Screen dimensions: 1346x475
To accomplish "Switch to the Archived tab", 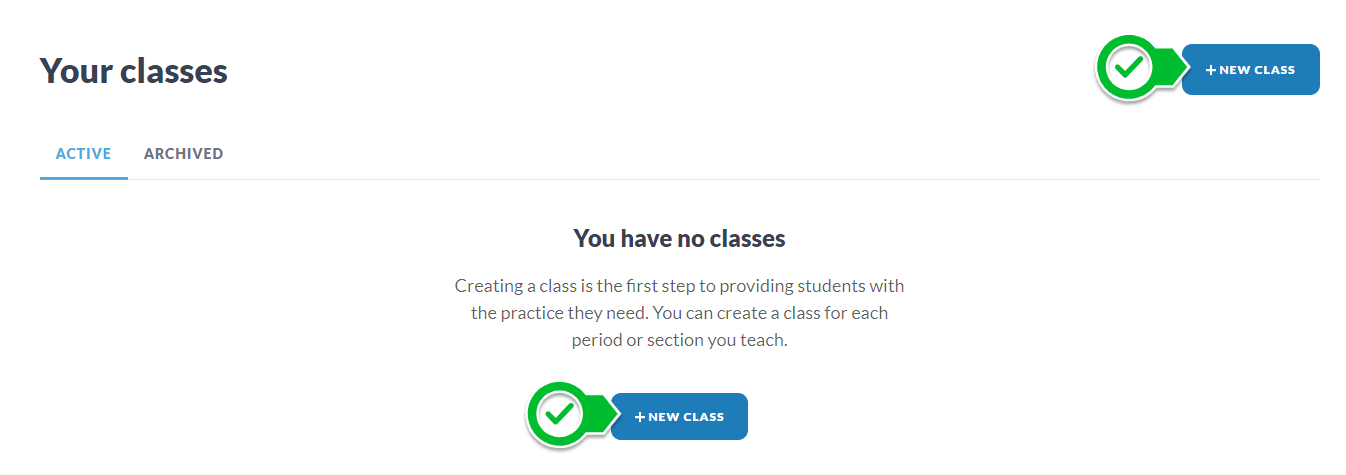I will [x=183, y=154].
